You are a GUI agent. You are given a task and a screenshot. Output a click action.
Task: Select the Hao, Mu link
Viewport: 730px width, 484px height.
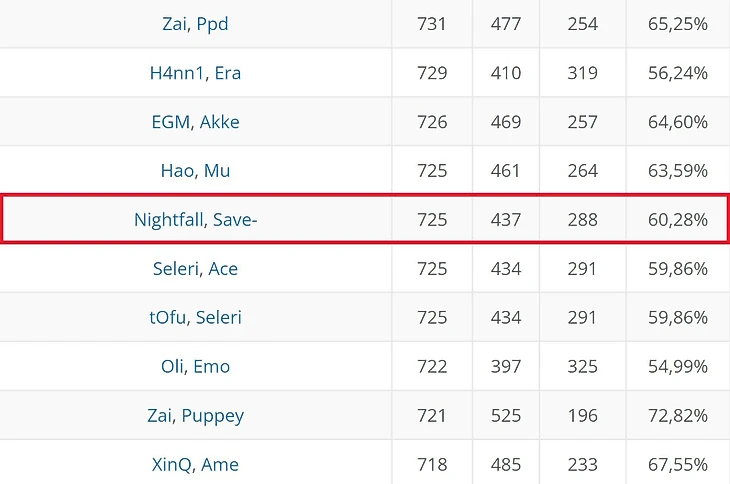(195, 171)
